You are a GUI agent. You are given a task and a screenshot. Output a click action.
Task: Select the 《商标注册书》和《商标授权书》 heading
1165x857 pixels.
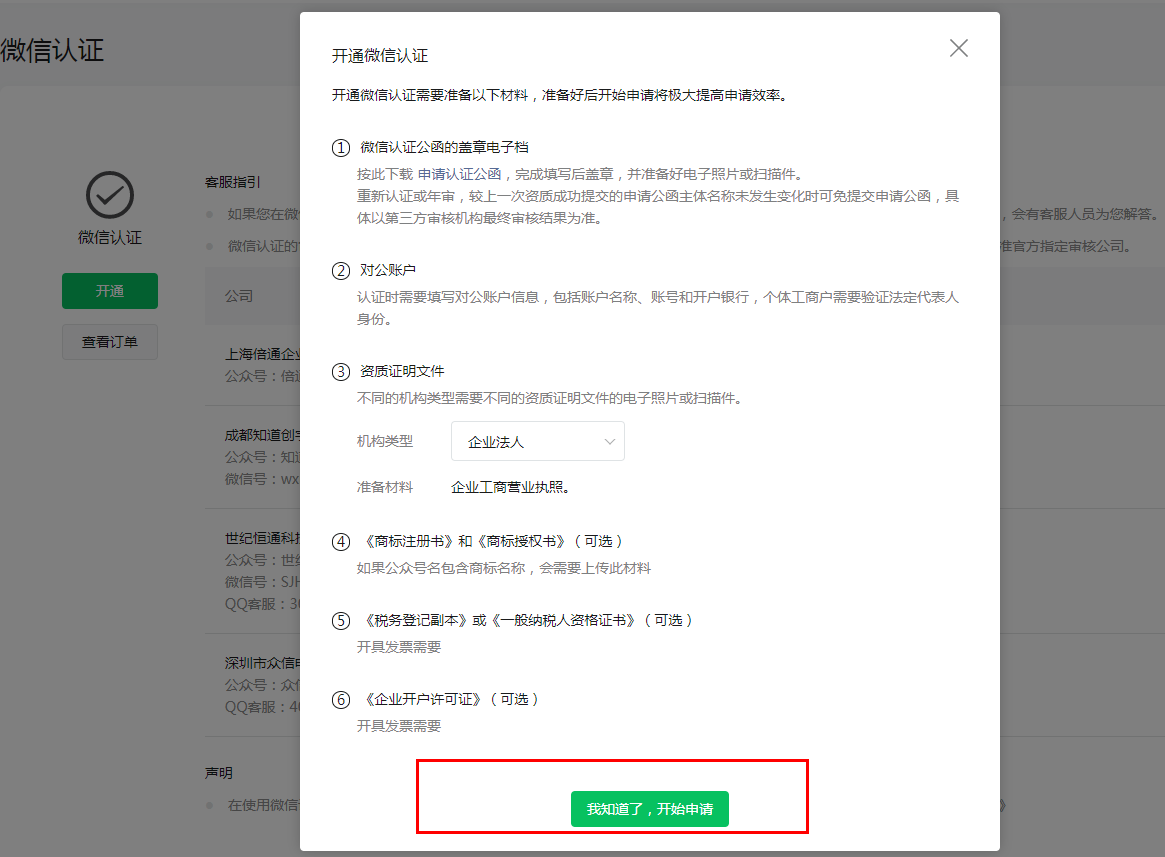(x=491, y=541)
